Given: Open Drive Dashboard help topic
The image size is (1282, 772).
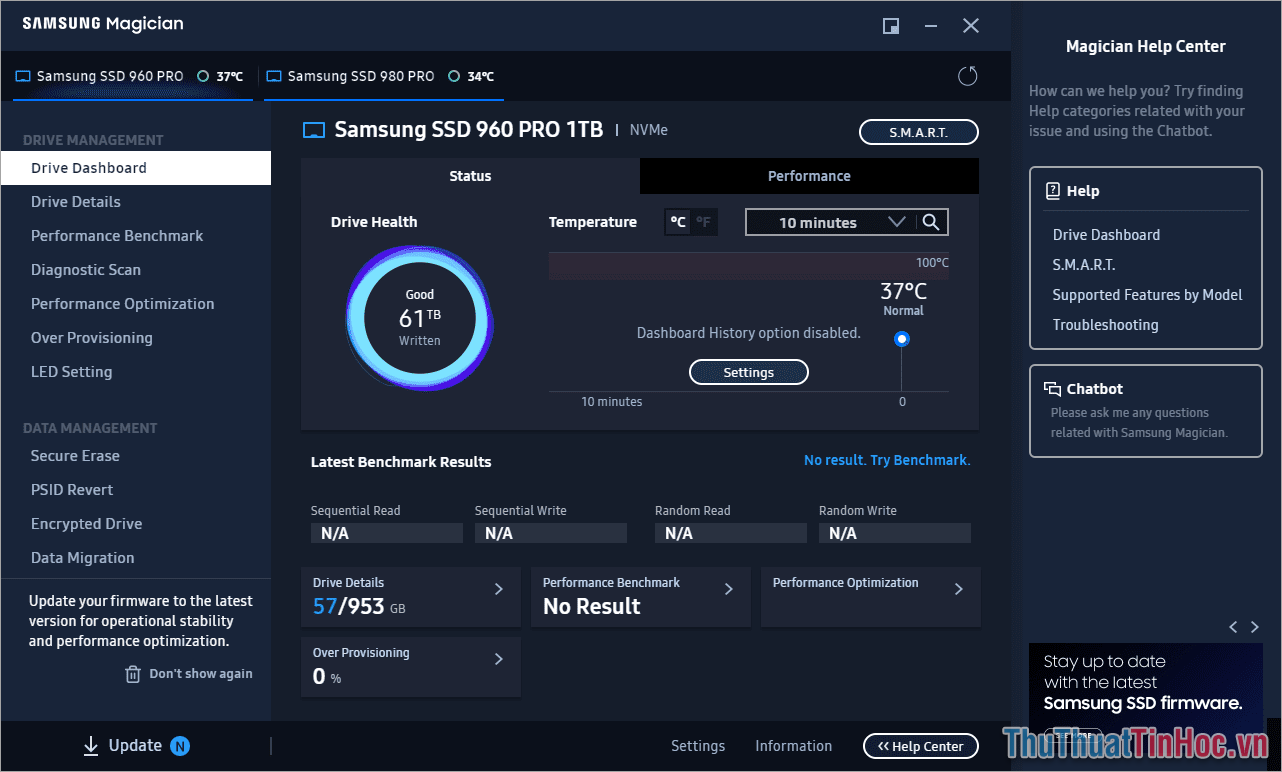Looking at the screenshot, I should click(1106, 235).
